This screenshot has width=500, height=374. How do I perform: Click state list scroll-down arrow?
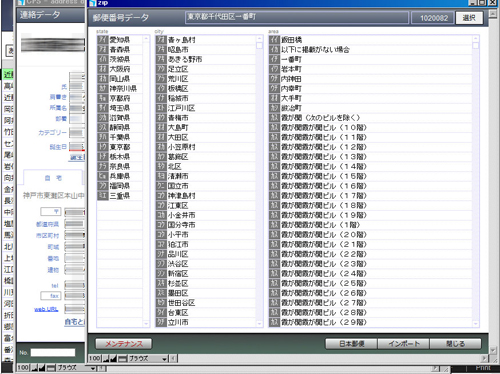[x=146, y=324]
